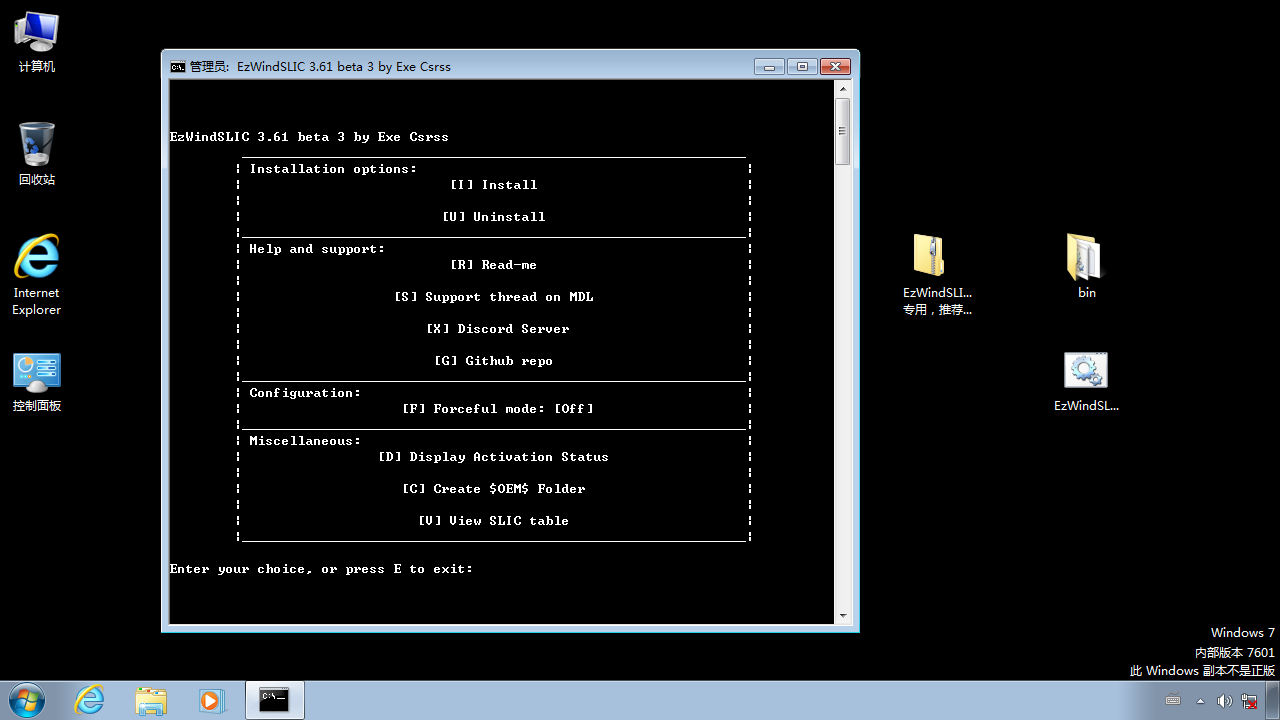Screen dimensions: 1280x720
Task: Click the Windows Start orb
Action: [x=27, y=700]
